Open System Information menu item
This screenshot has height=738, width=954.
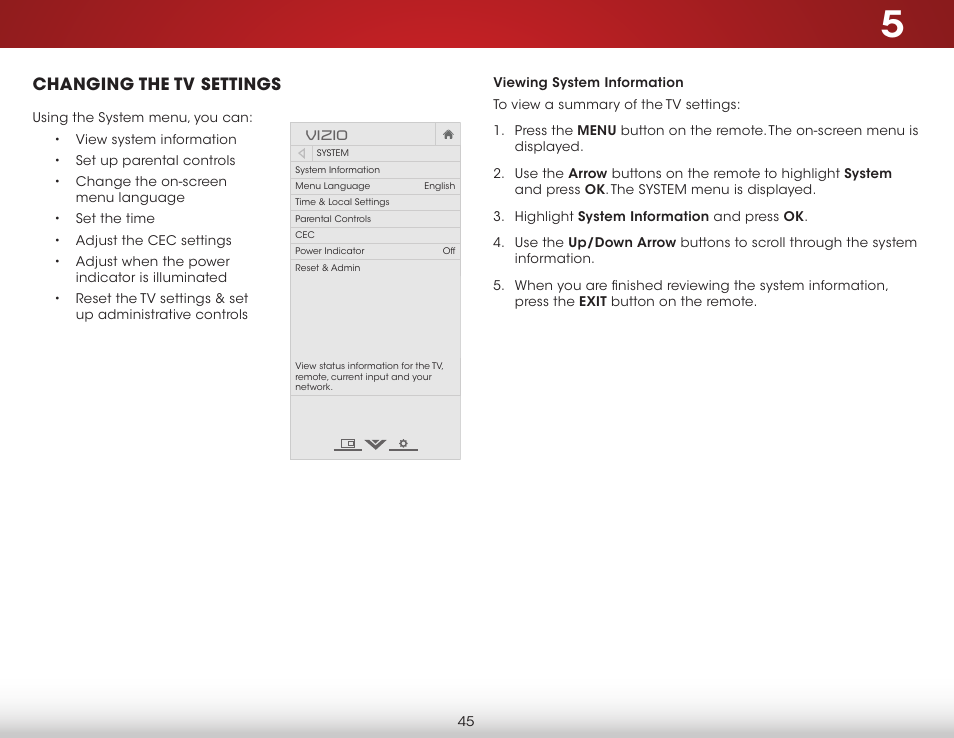[375, 170]
